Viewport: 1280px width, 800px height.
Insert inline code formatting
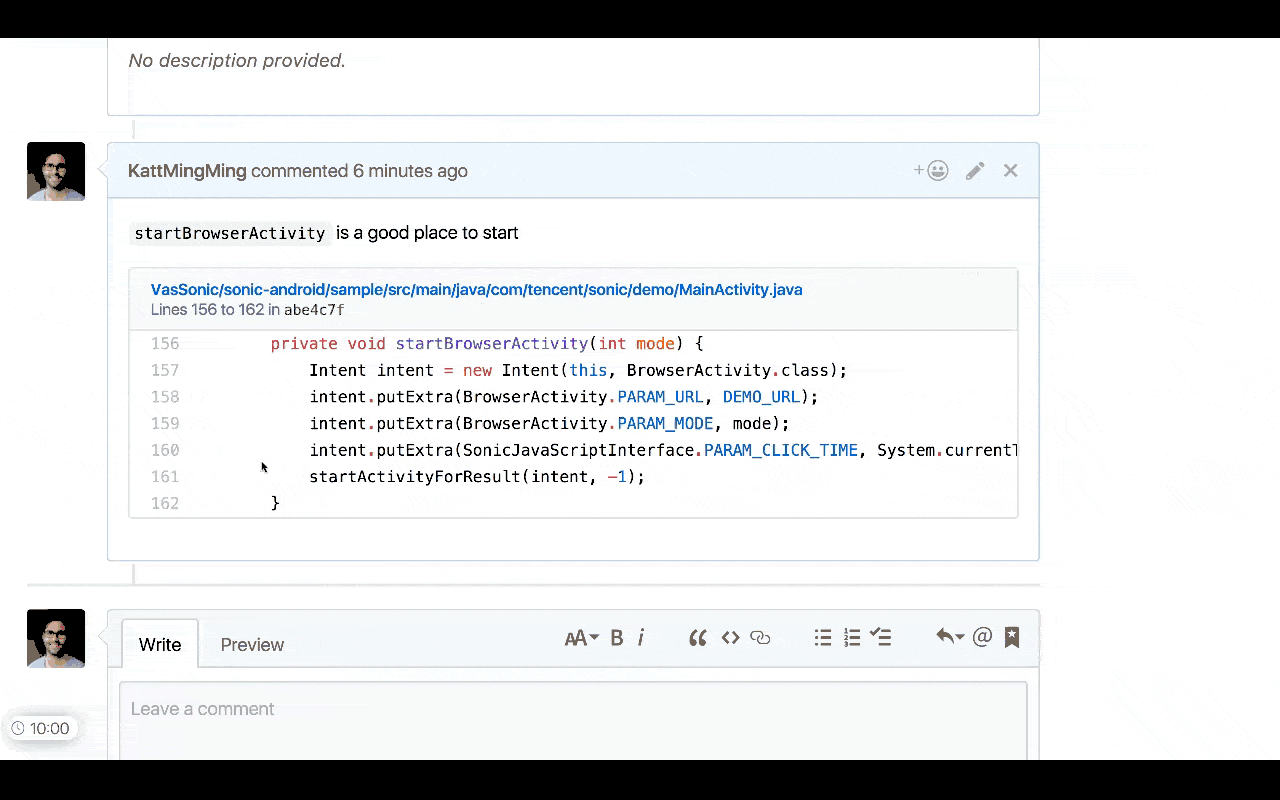(x=730, y=637)
